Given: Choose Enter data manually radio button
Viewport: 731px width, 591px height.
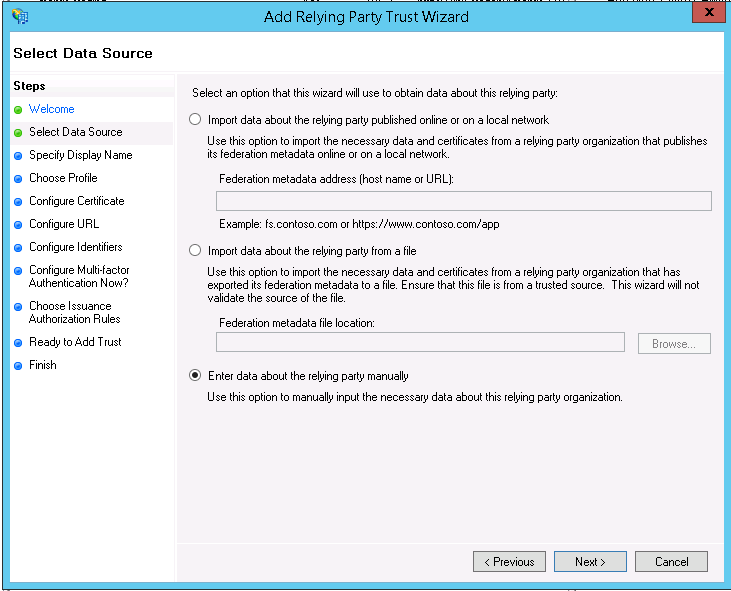Looking at the screenshot, I should click(195, 375).
